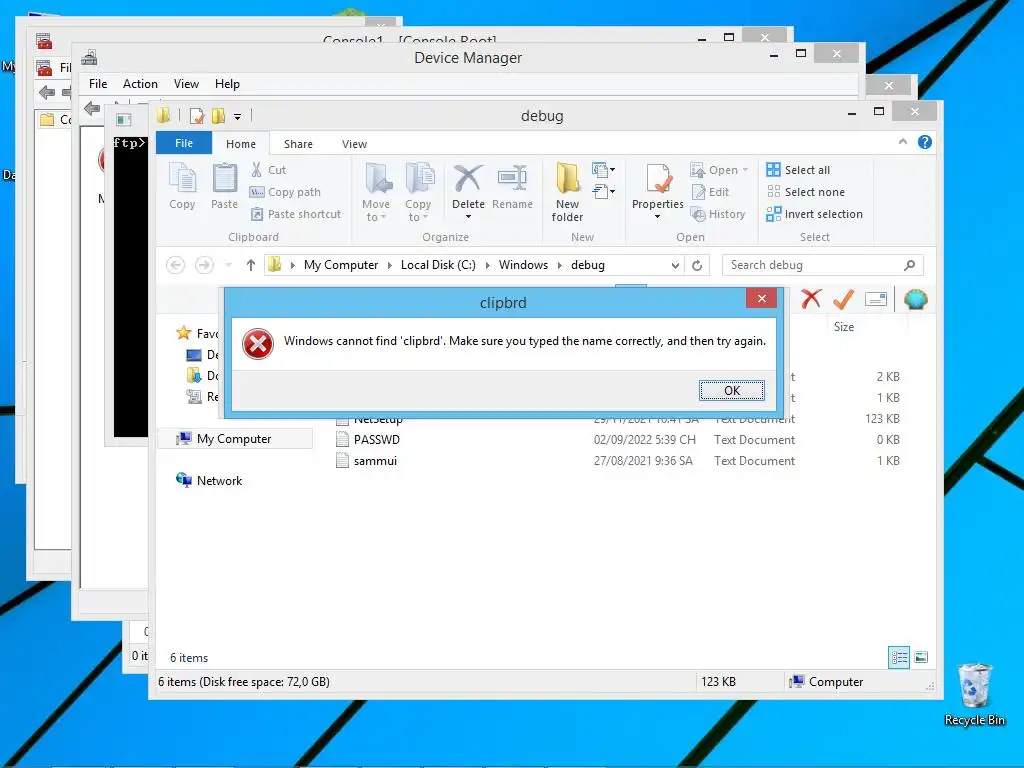Screen dimensions: 1024x768
Task: Click OK in the clipbrd error dialog
Action: tap(731, 391)
